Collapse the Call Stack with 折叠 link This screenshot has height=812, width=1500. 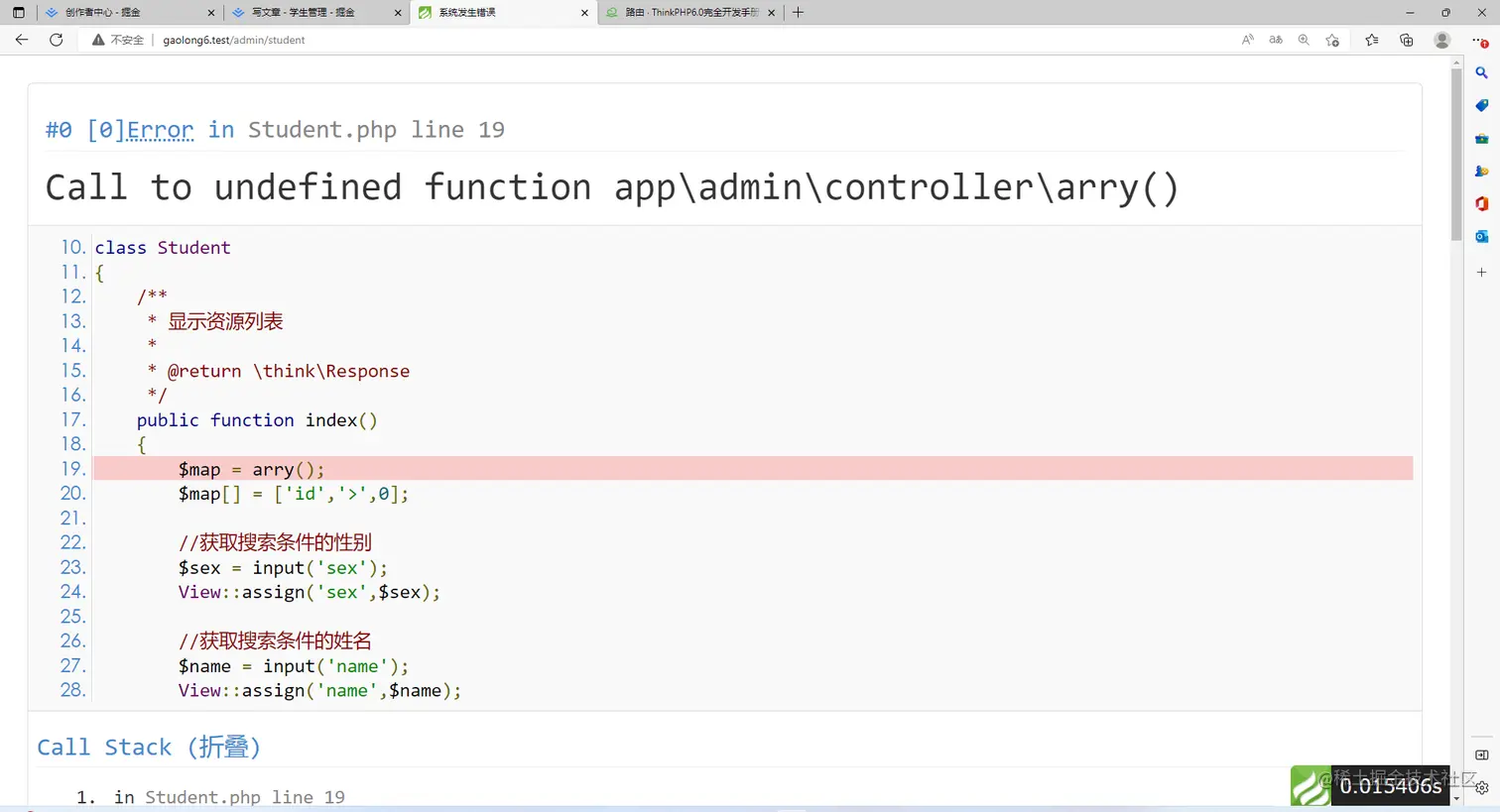click(x=223, y=747)
